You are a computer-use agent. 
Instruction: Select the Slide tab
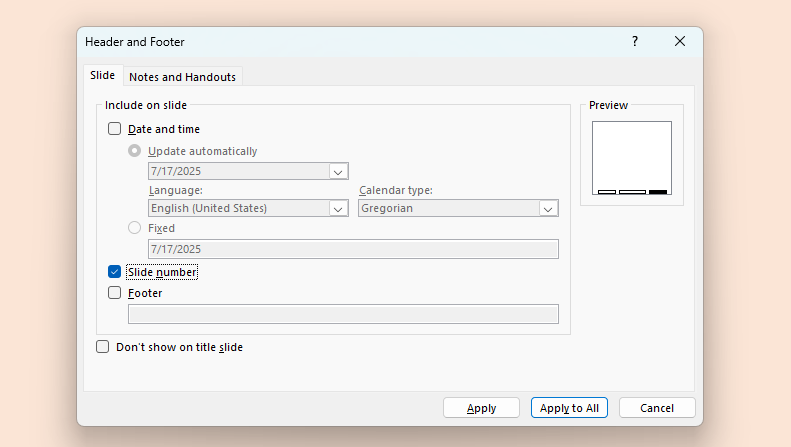point(102,76)
